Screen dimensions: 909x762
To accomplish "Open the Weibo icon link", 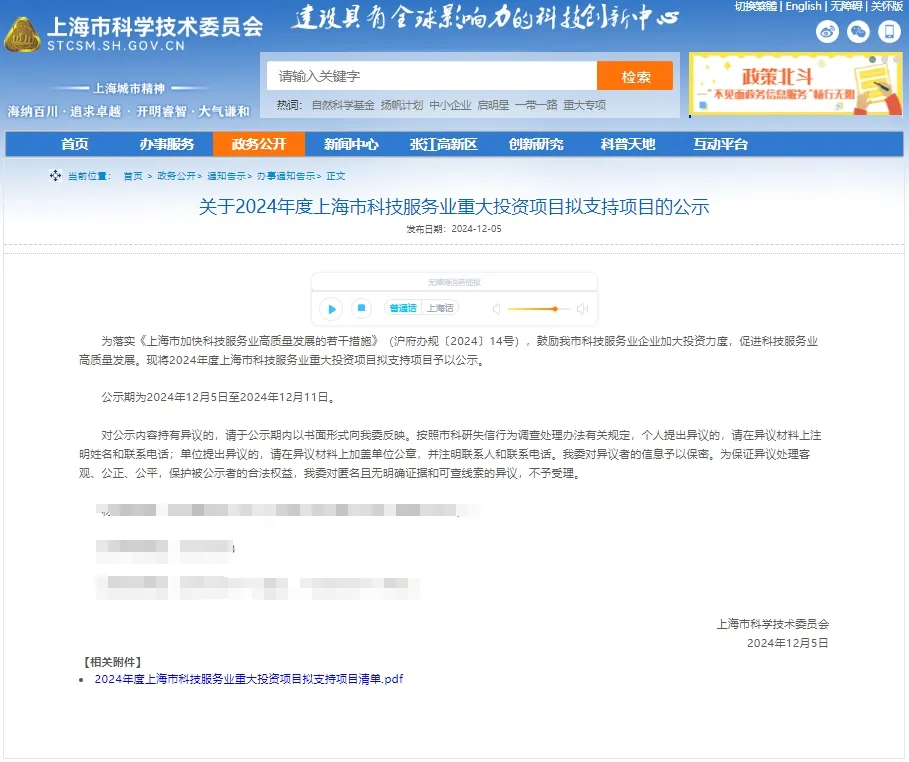I will pyautogui.click(x=827, y=31).
